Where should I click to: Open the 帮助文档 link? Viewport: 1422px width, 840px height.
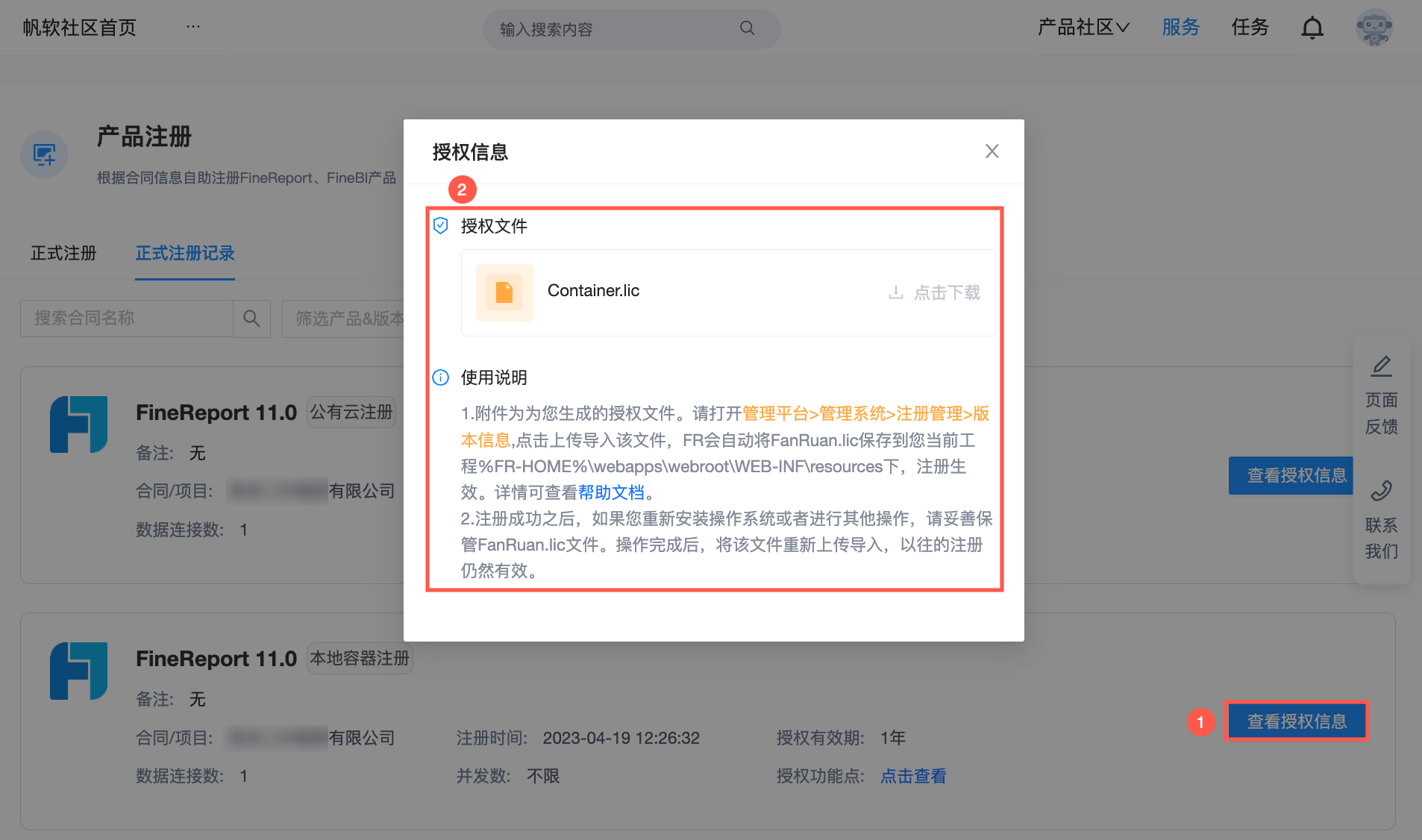coord(611,492)
